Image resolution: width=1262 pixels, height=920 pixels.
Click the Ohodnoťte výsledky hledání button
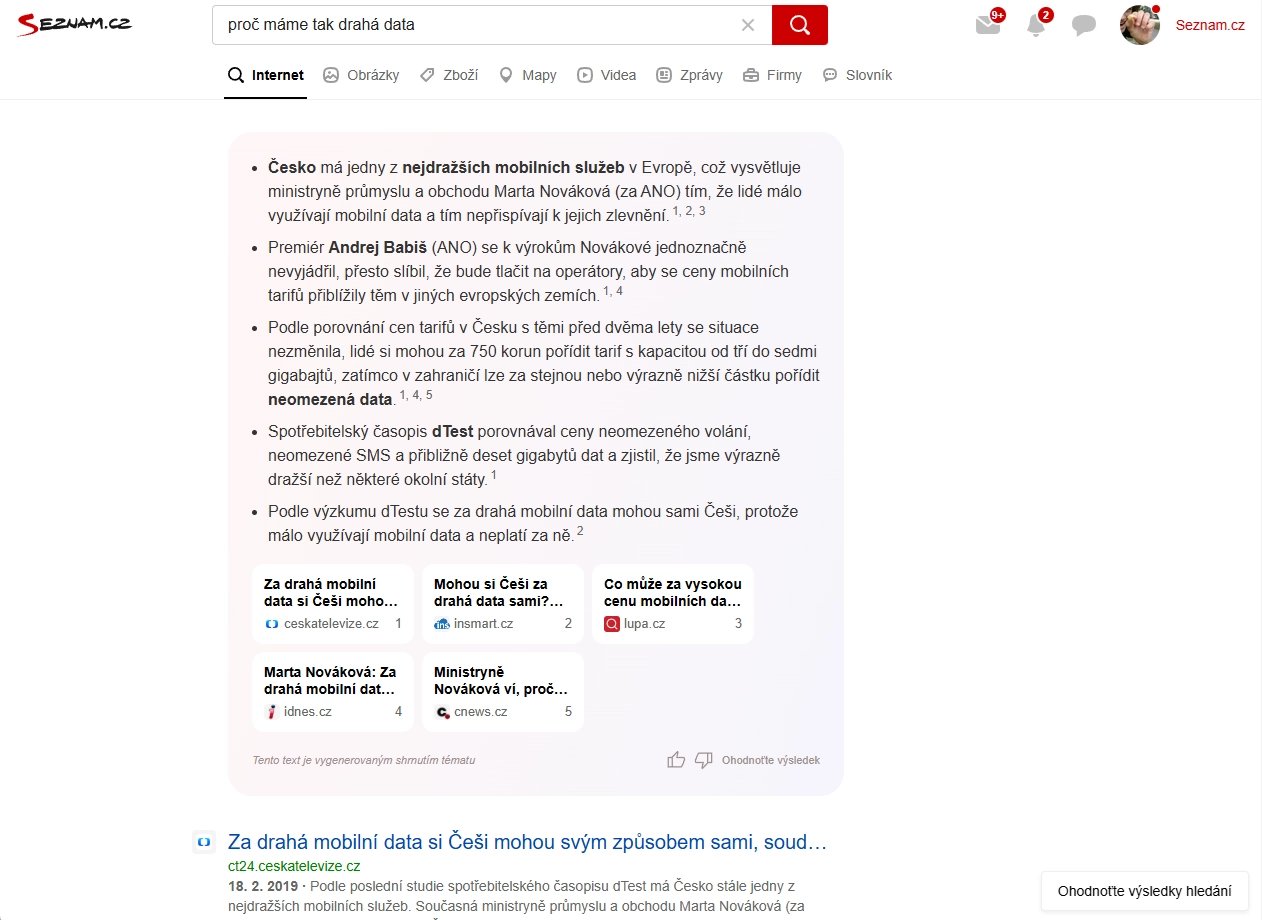click(1145, 891)
